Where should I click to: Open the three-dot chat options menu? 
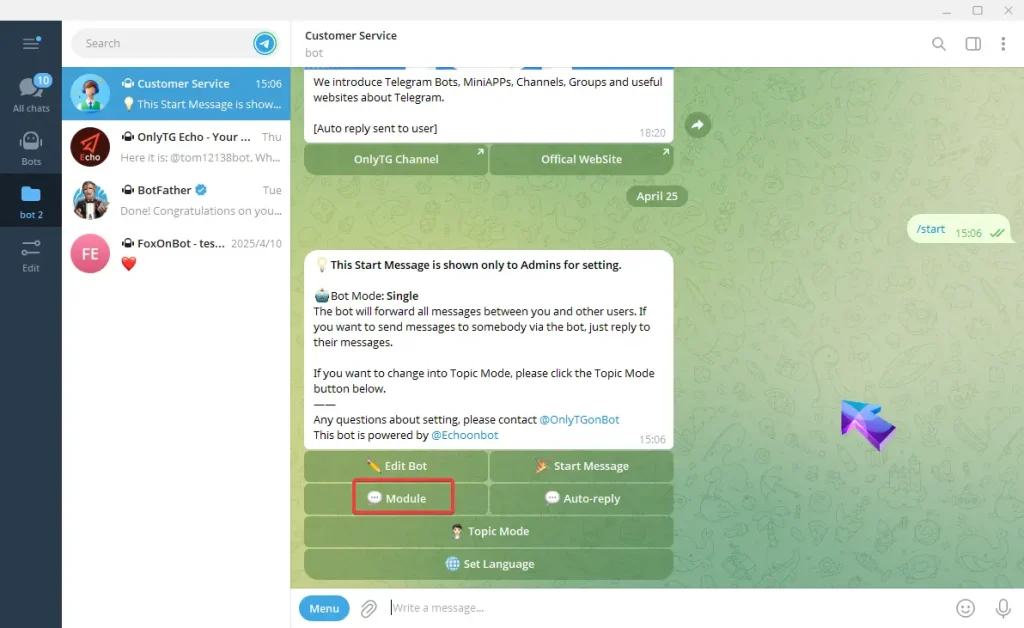[x=1003, y=44]
